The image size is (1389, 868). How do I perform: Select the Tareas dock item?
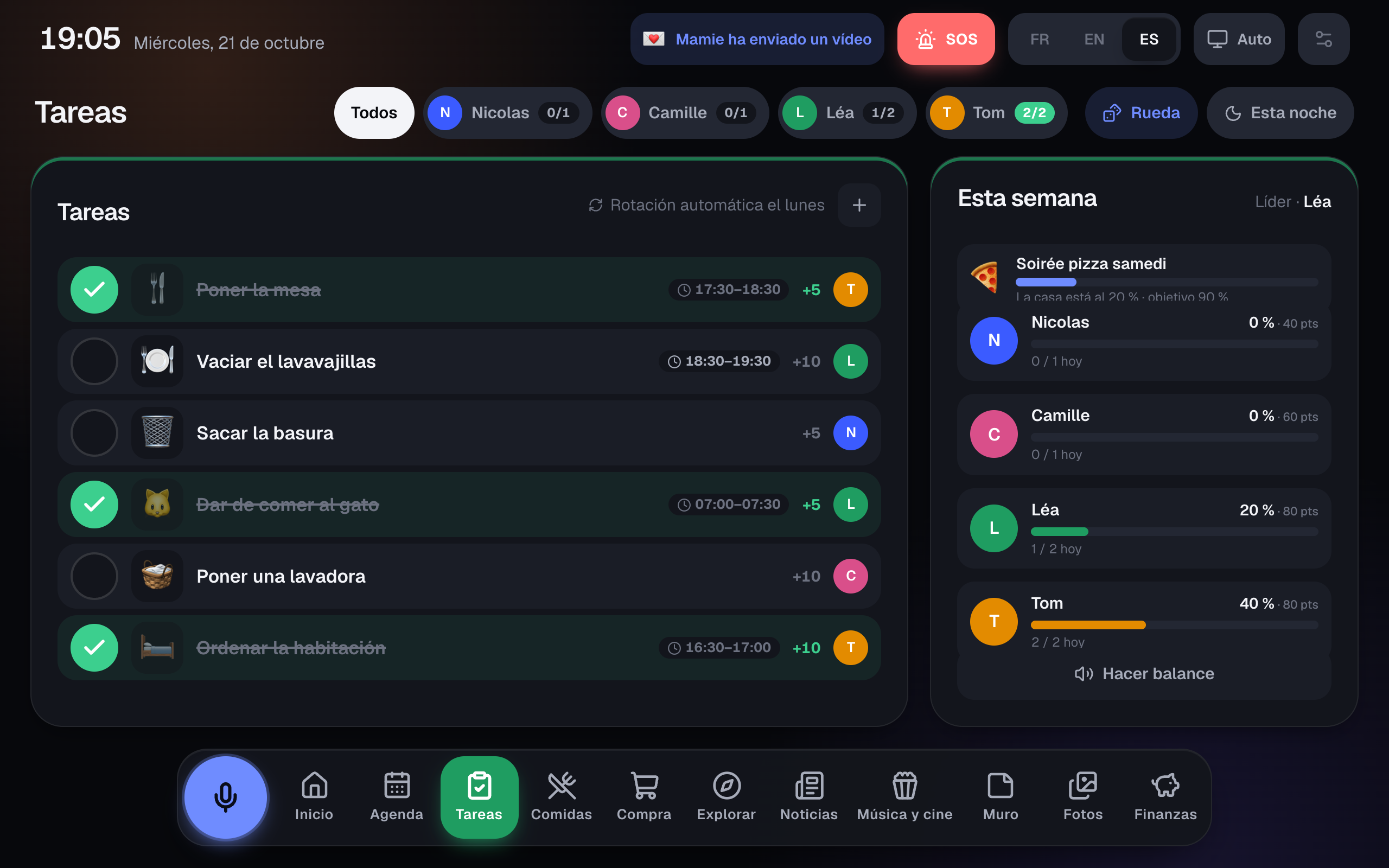[x=479, y=797]
